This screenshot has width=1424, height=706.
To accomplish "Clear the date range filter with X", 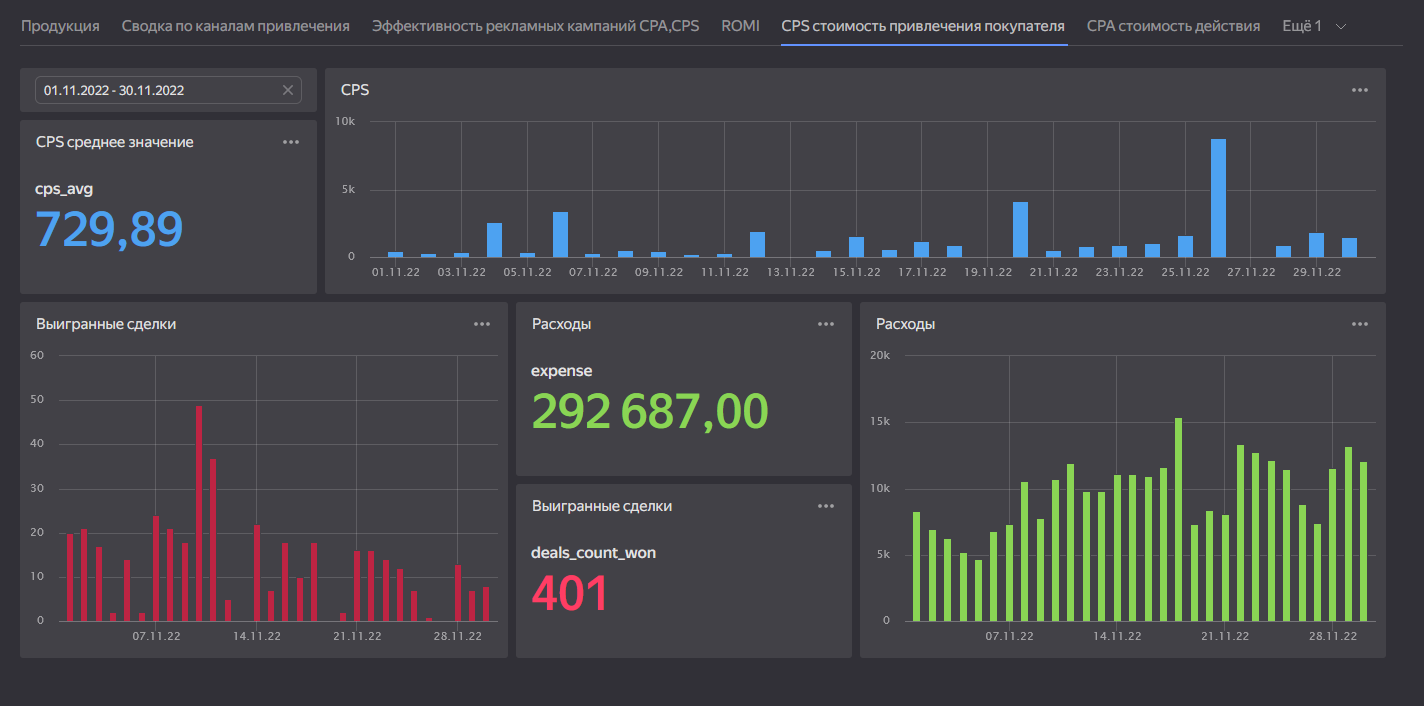I will coord(288,90).
